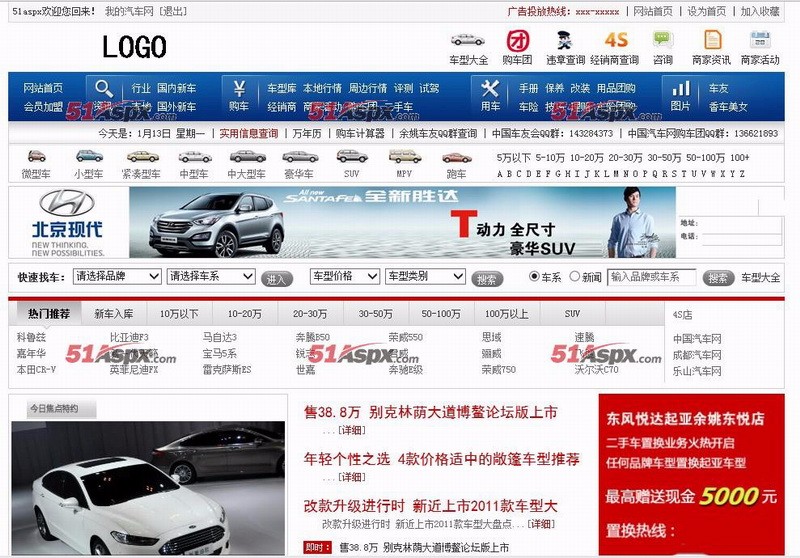Select the 车系 radio button

(534, 276)
